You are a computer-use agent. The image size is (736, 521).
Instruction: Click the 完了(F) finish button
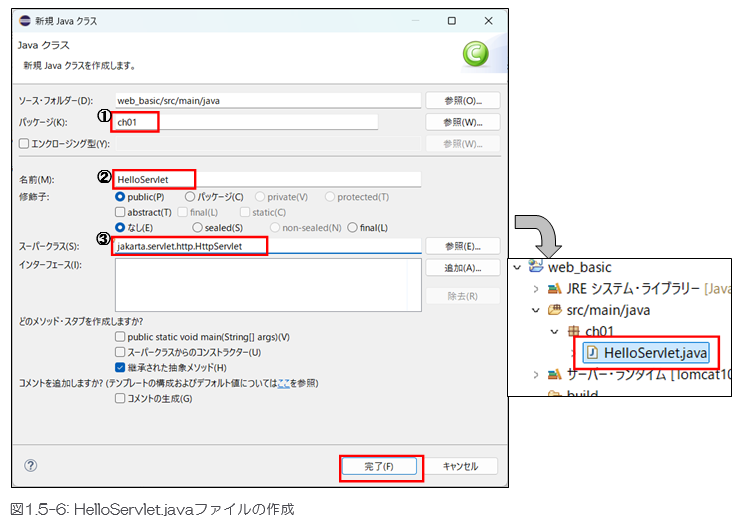[381, 466]
